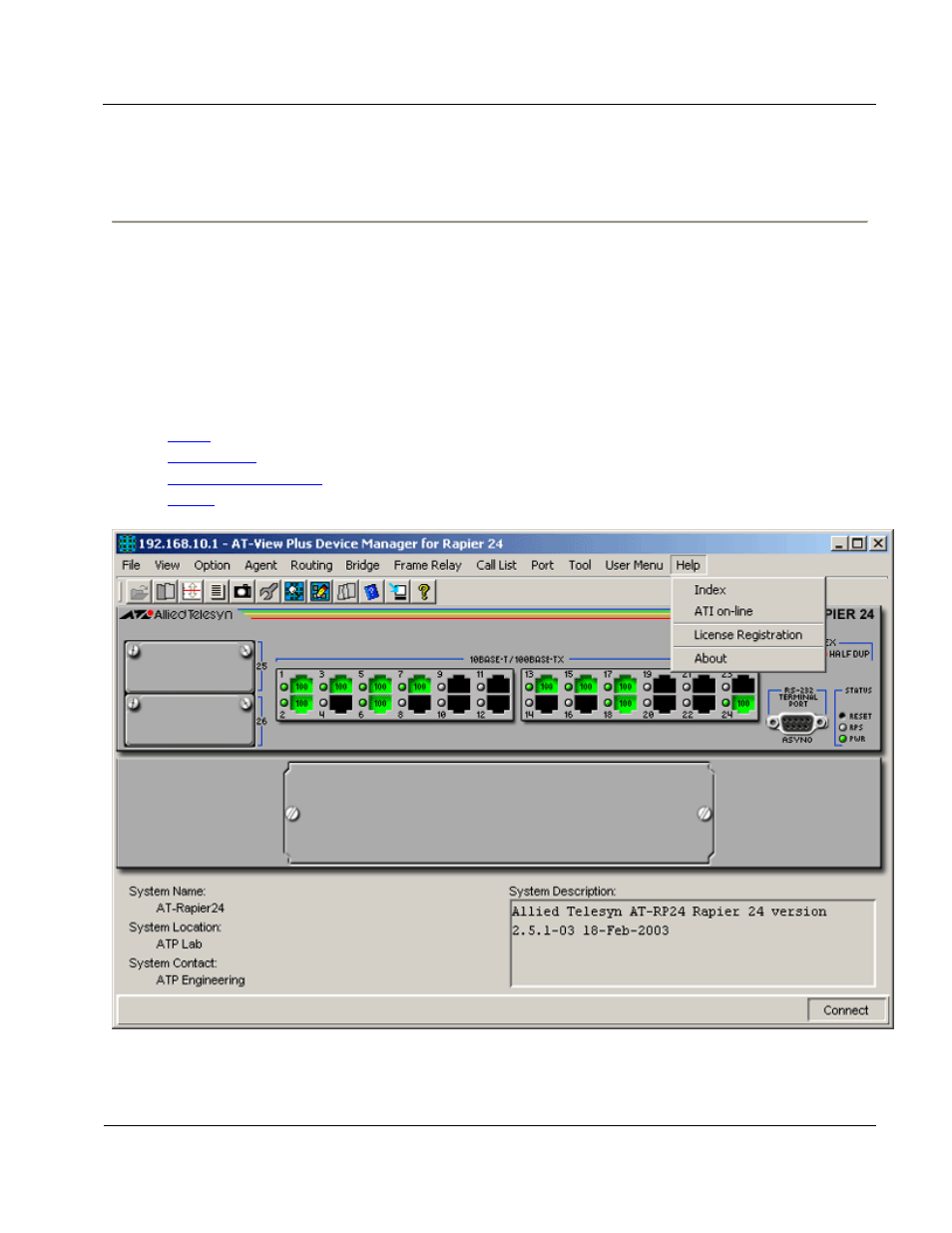Open the View menu

click(167, 565)
